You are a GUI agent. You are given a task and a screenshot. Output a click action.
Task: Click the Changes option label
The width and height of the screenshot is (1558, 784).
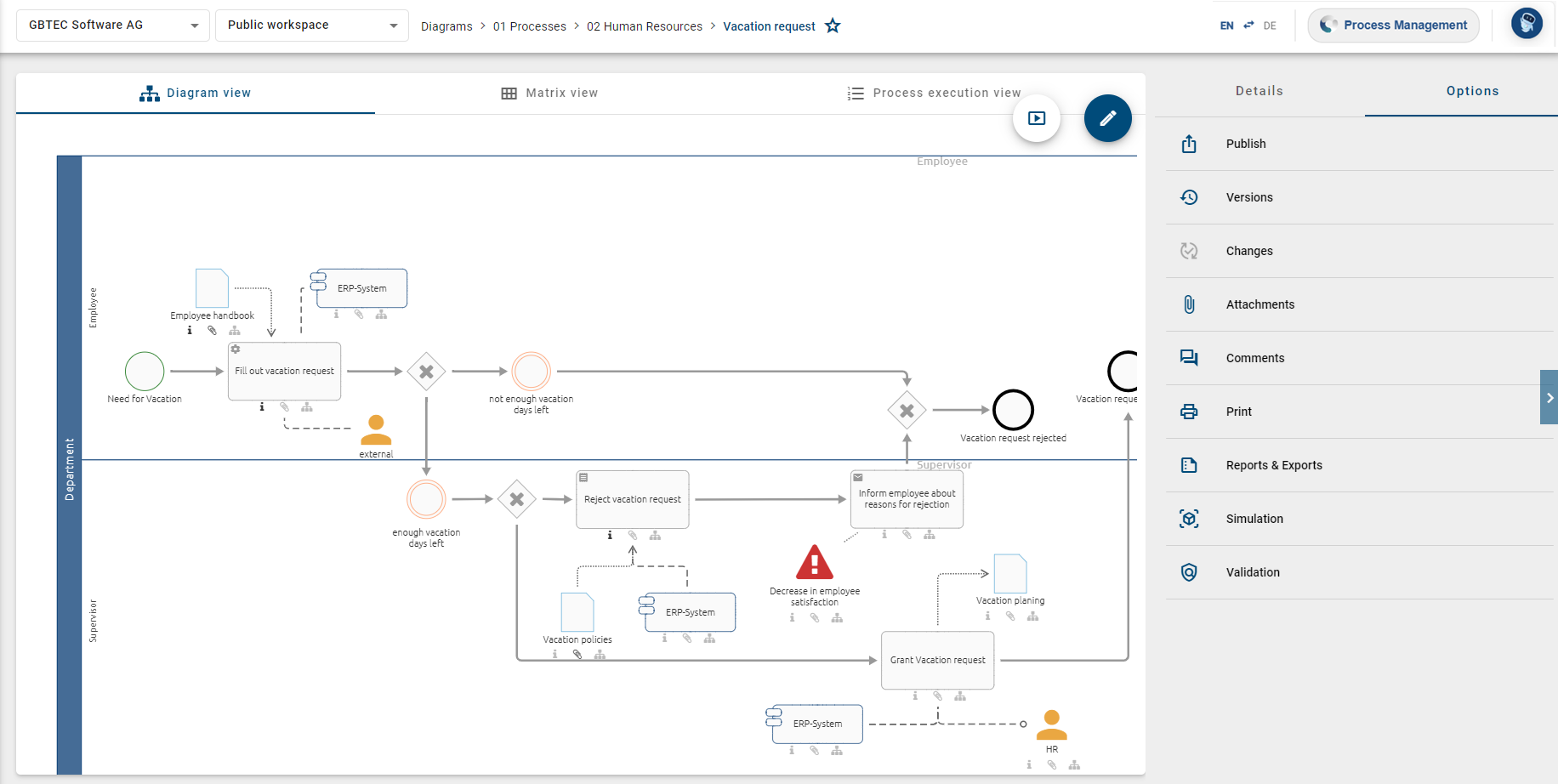point(1249,251)
